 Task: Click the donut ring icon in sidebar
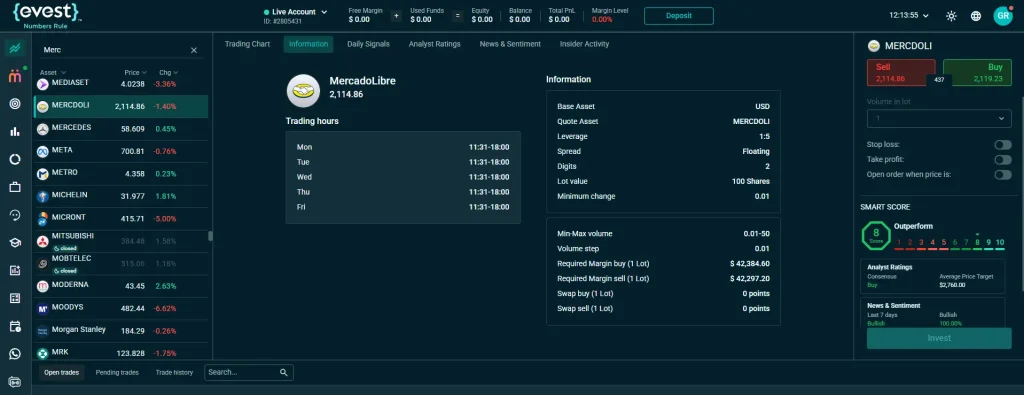click(x=15, y=159)
